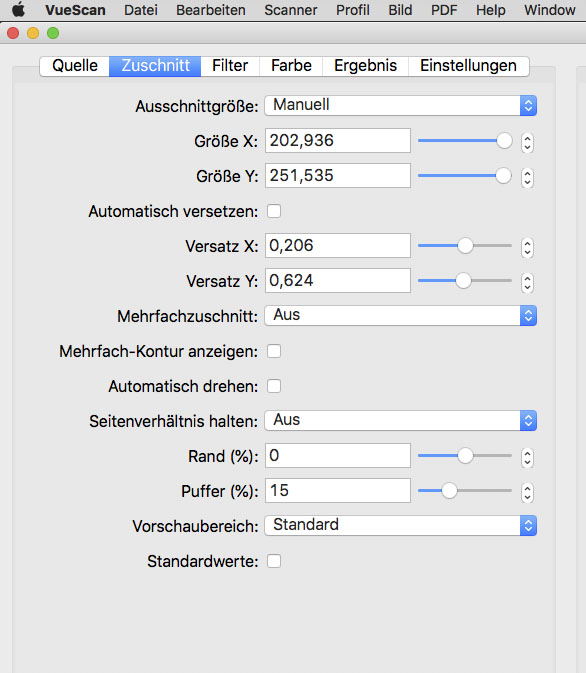Switch to the Filter tab
Screen dimensions: 586x673
point(230,66)
